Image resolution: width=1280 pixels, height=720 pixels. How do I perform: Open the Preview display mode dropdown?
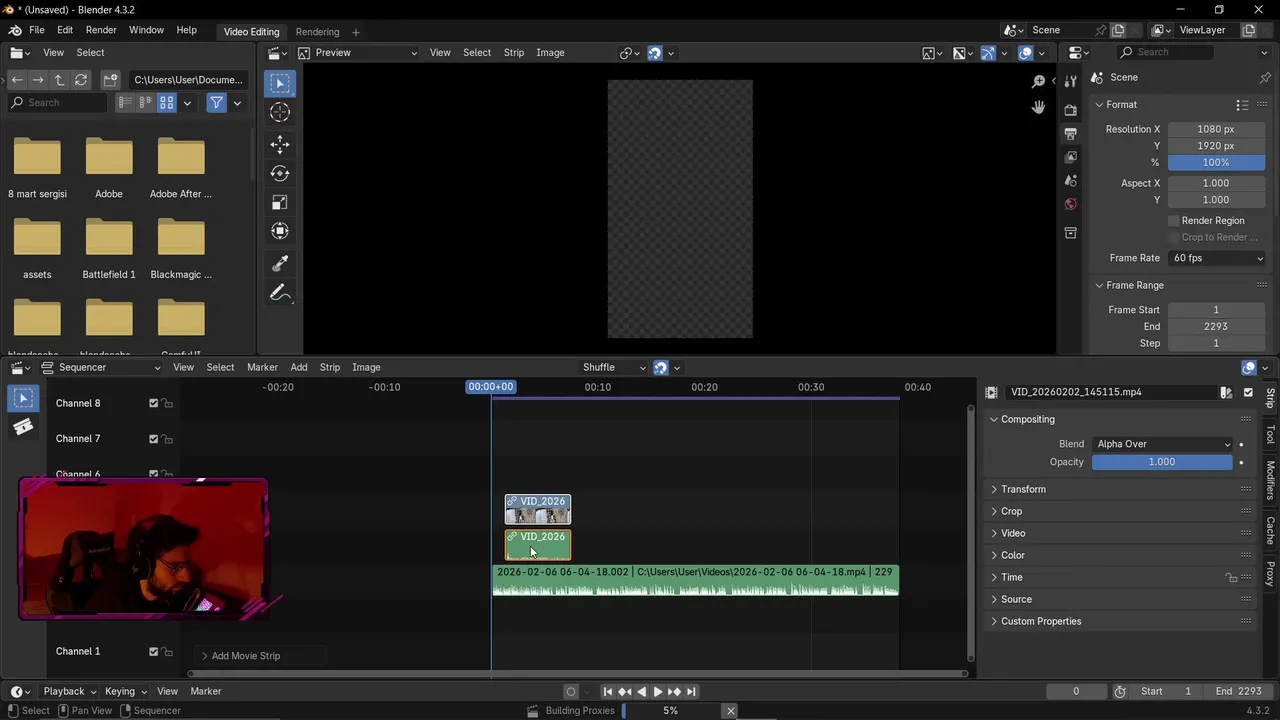pos(356,52)
